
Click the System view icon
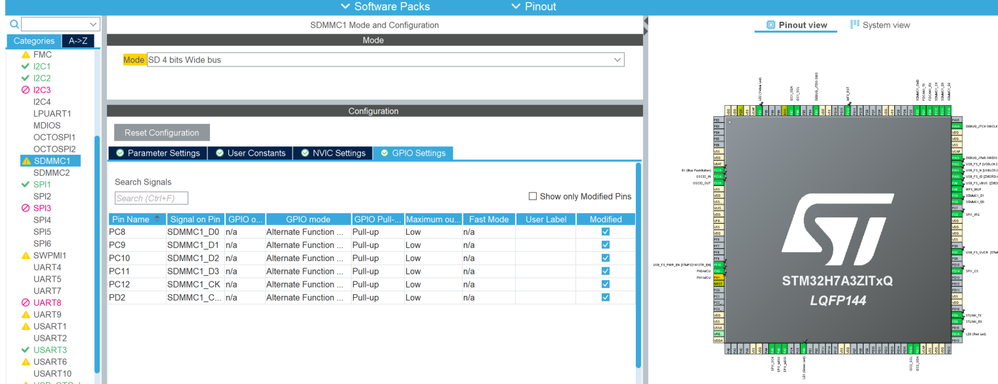(855, 25)
